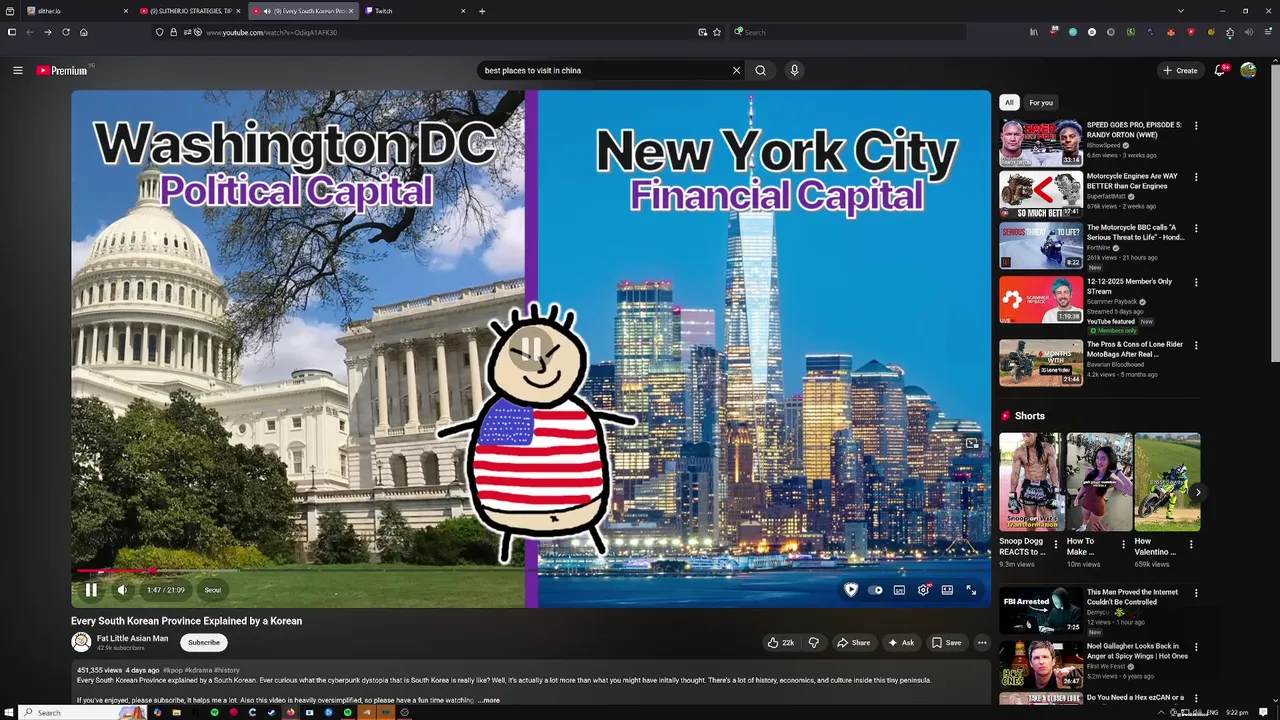This screenshot has width=1280, height=720.
Task: Open the YouTube guide hamburger menu
Action: pyautogui.click(x=17, y=70)
